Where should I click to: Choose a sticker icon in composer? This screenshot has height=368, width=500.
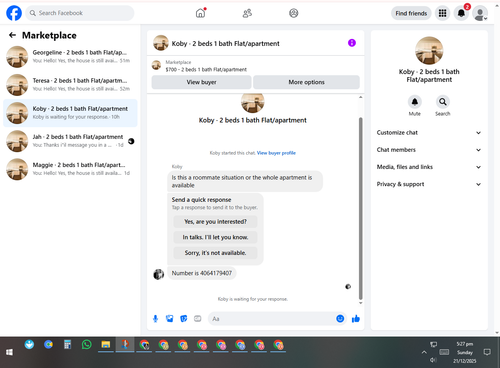184,319
